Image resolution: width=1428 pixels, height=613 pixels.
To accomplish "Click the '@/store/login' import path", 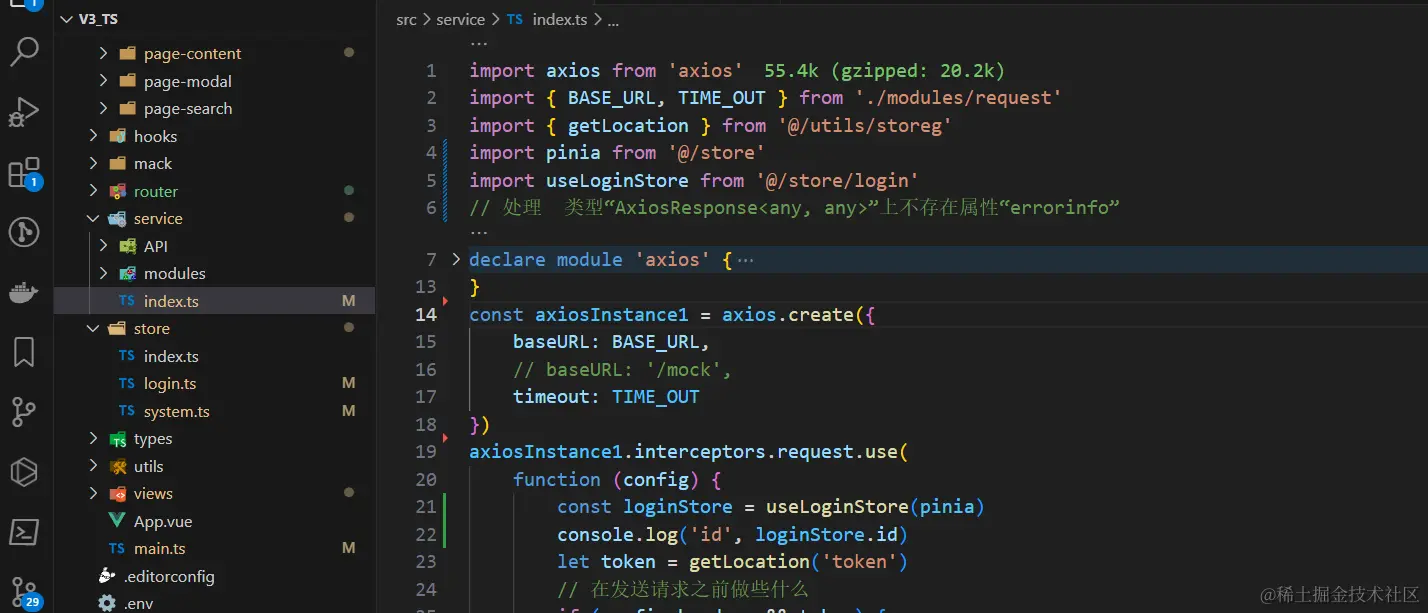I will (837, 180).
